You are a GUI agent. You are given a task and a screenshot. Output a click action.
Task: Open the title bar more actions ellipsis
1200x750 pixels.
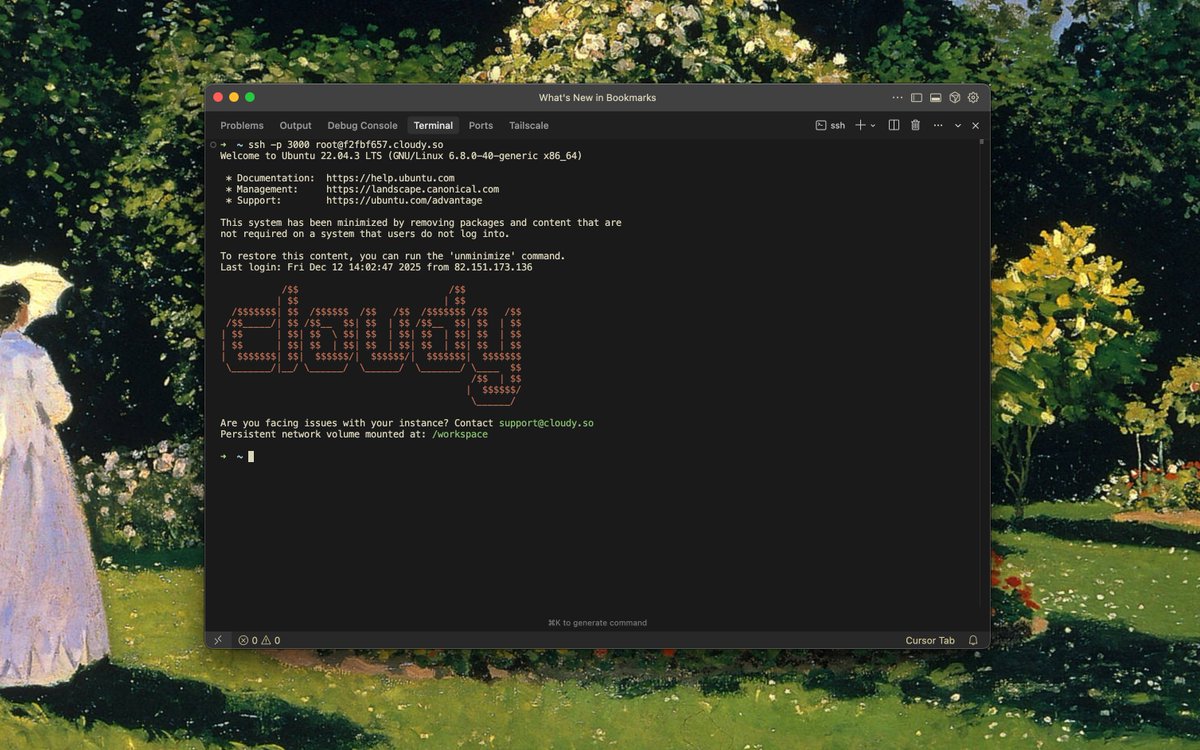(897, 98)
